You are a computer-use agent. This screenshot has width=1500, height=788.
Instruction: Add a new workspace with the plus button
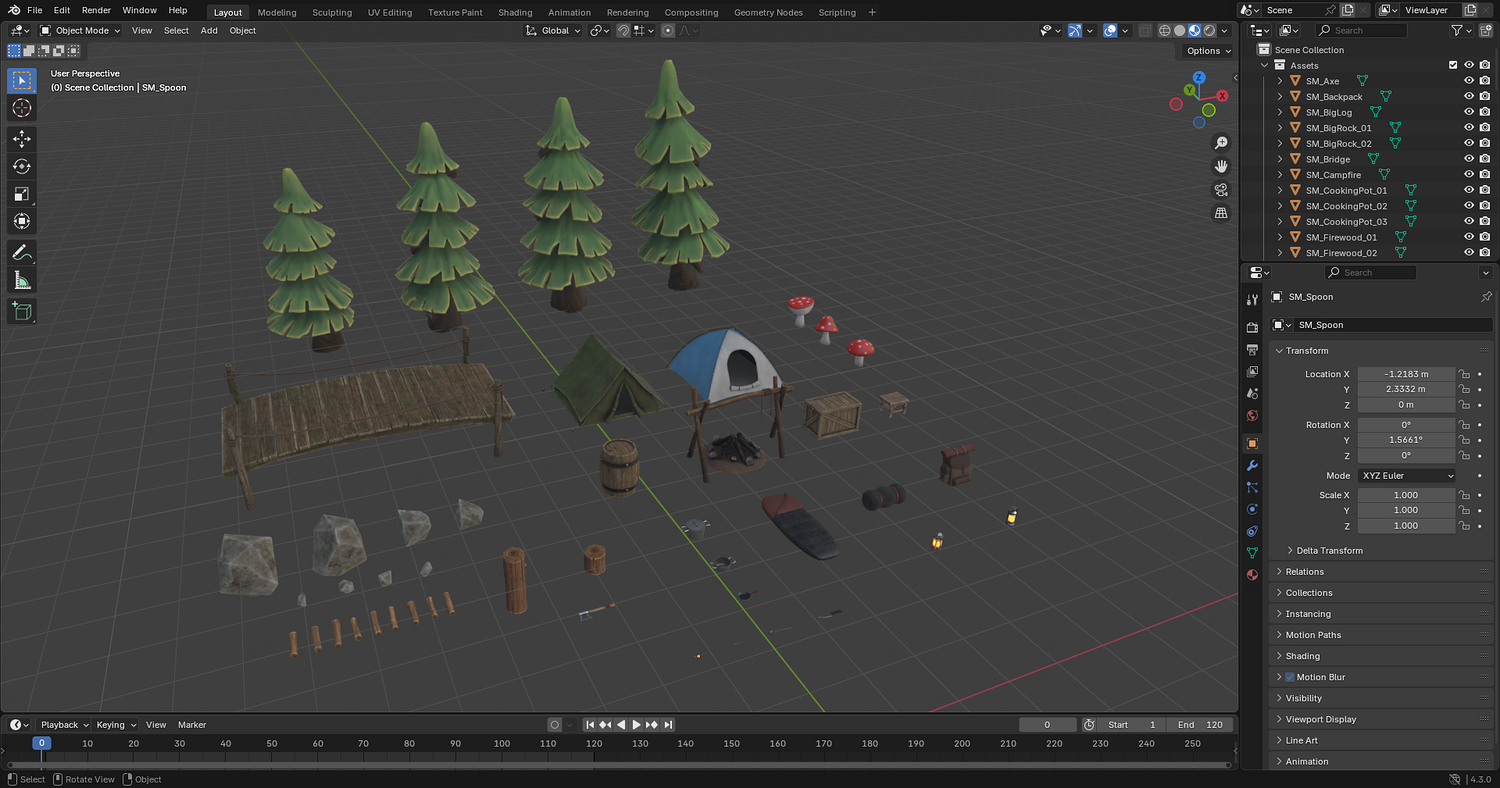(872, 12)
